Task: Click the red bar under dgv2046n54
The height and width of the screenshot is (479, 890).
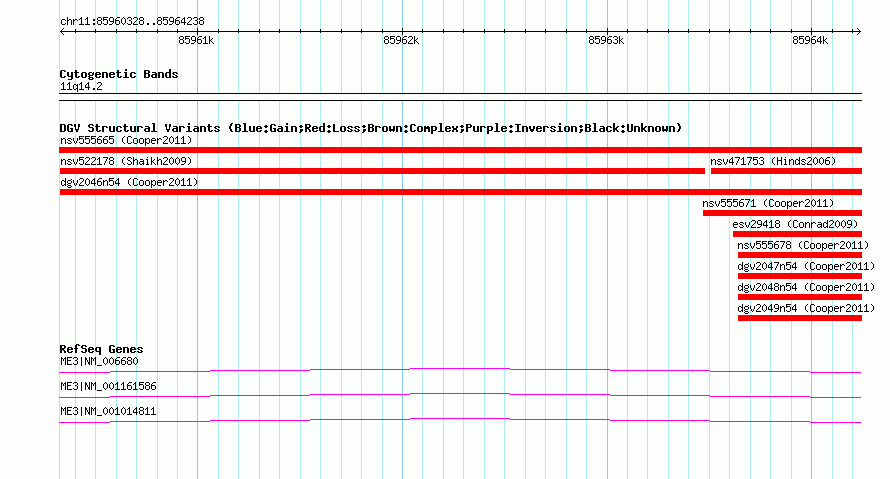Action: (x=460, y=192)
